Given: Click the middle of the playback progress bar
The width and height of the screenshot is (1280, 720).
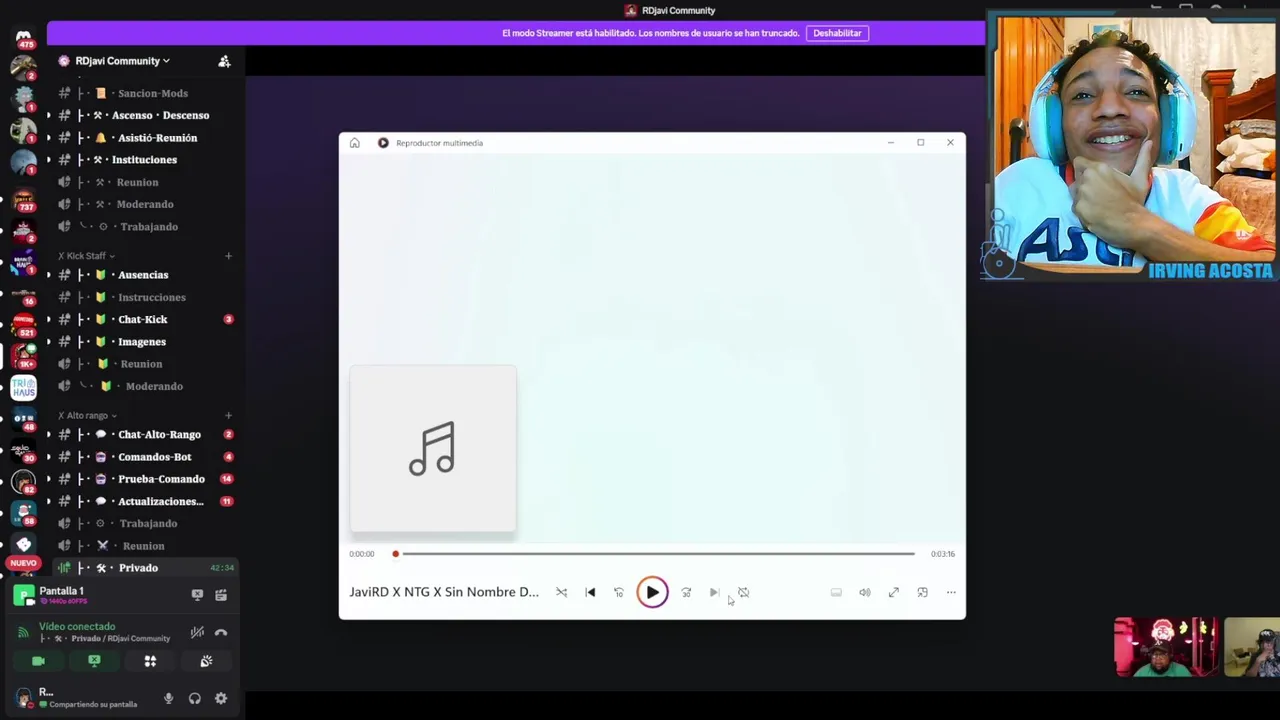Looking at the screenshot, I should click(655, 553).
